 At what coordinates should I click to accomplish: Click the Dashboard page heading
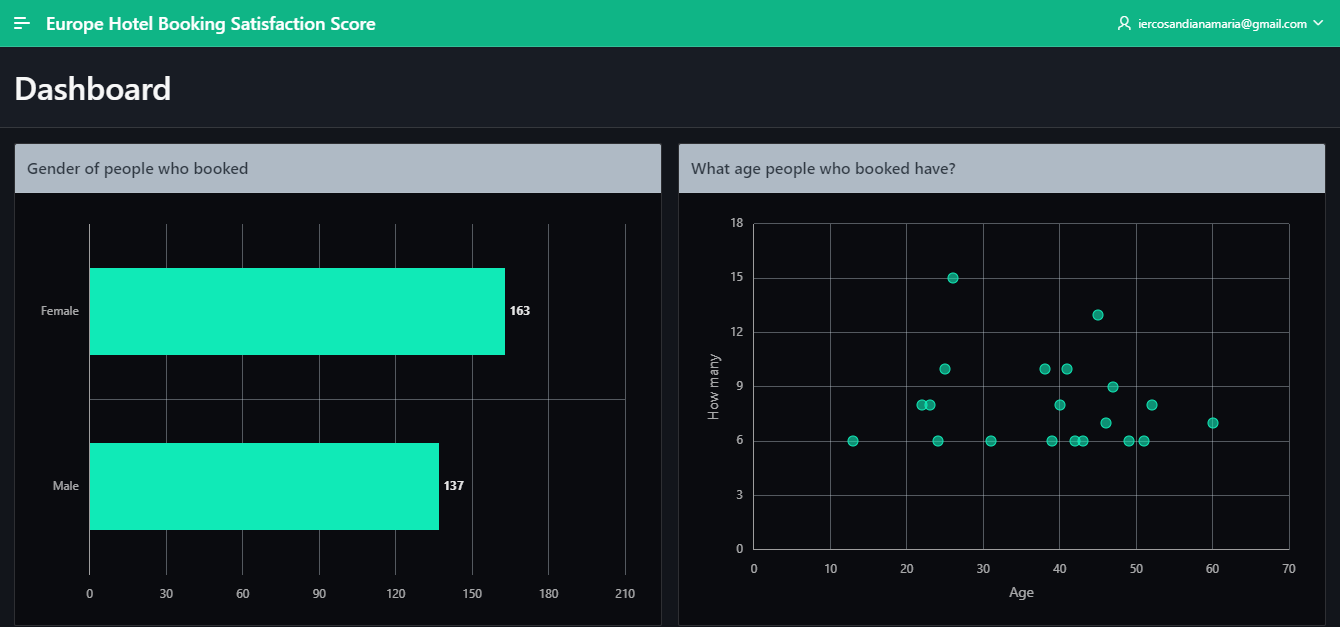pos(93,89)
